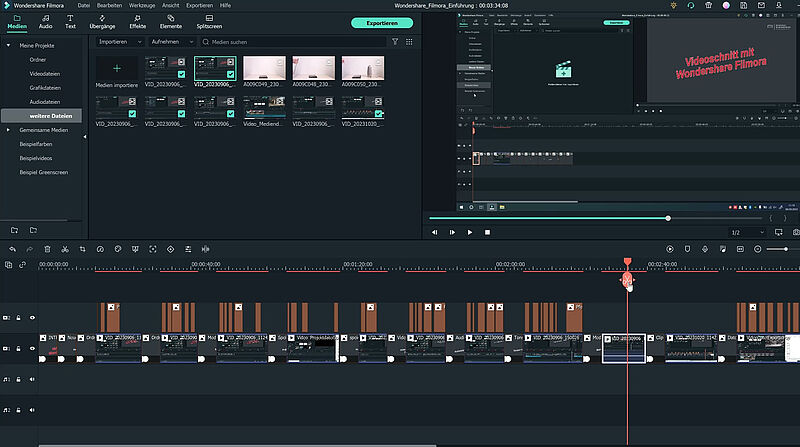Switch to the Audio tab
Viewport: 800px width, 447px height.
[45, 21]
